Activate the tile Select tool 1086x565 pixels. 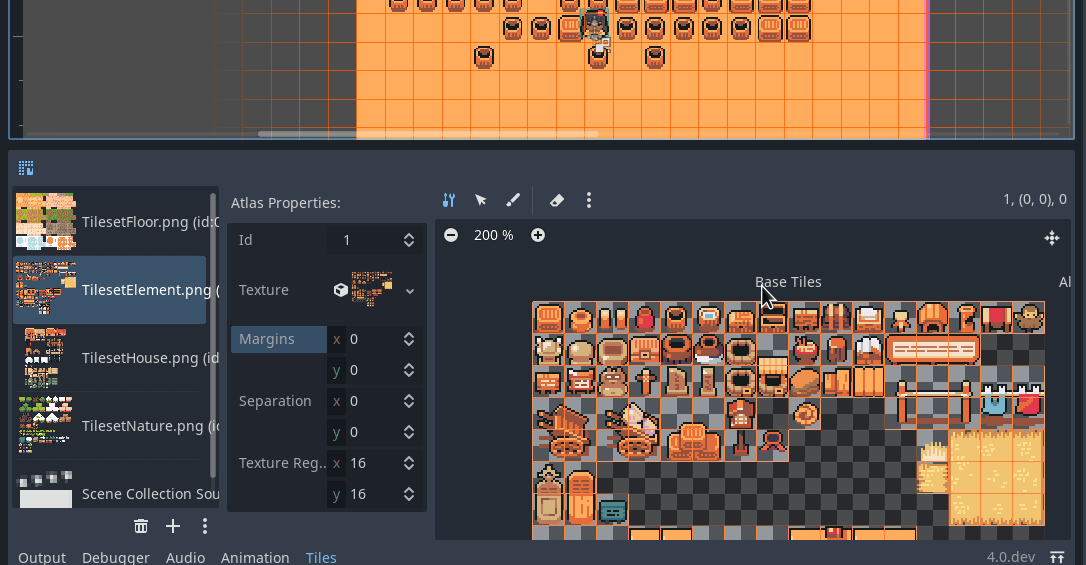pyautogui.click(x=481, y=200)
